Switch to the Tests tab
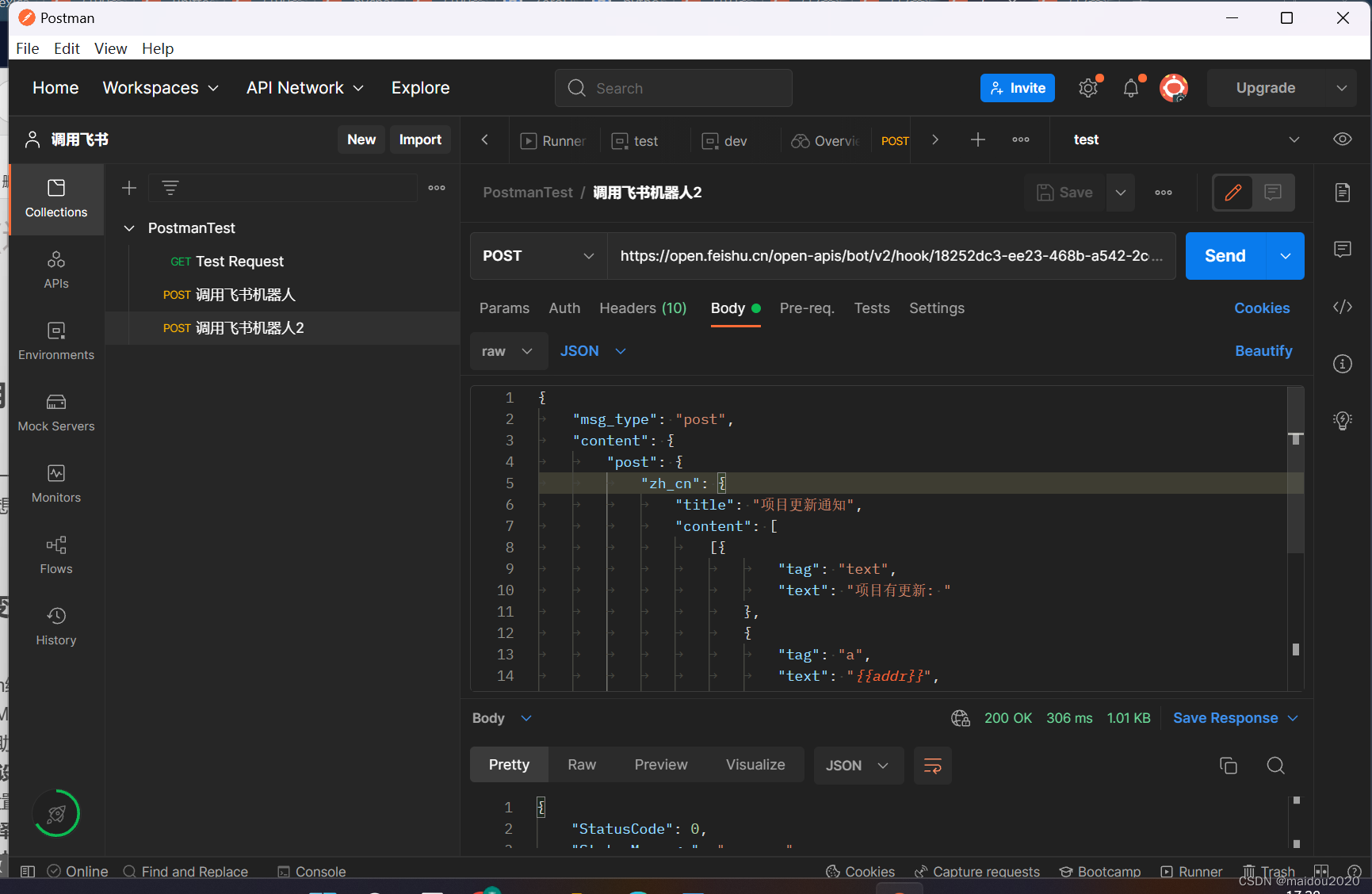 point(872,308)
